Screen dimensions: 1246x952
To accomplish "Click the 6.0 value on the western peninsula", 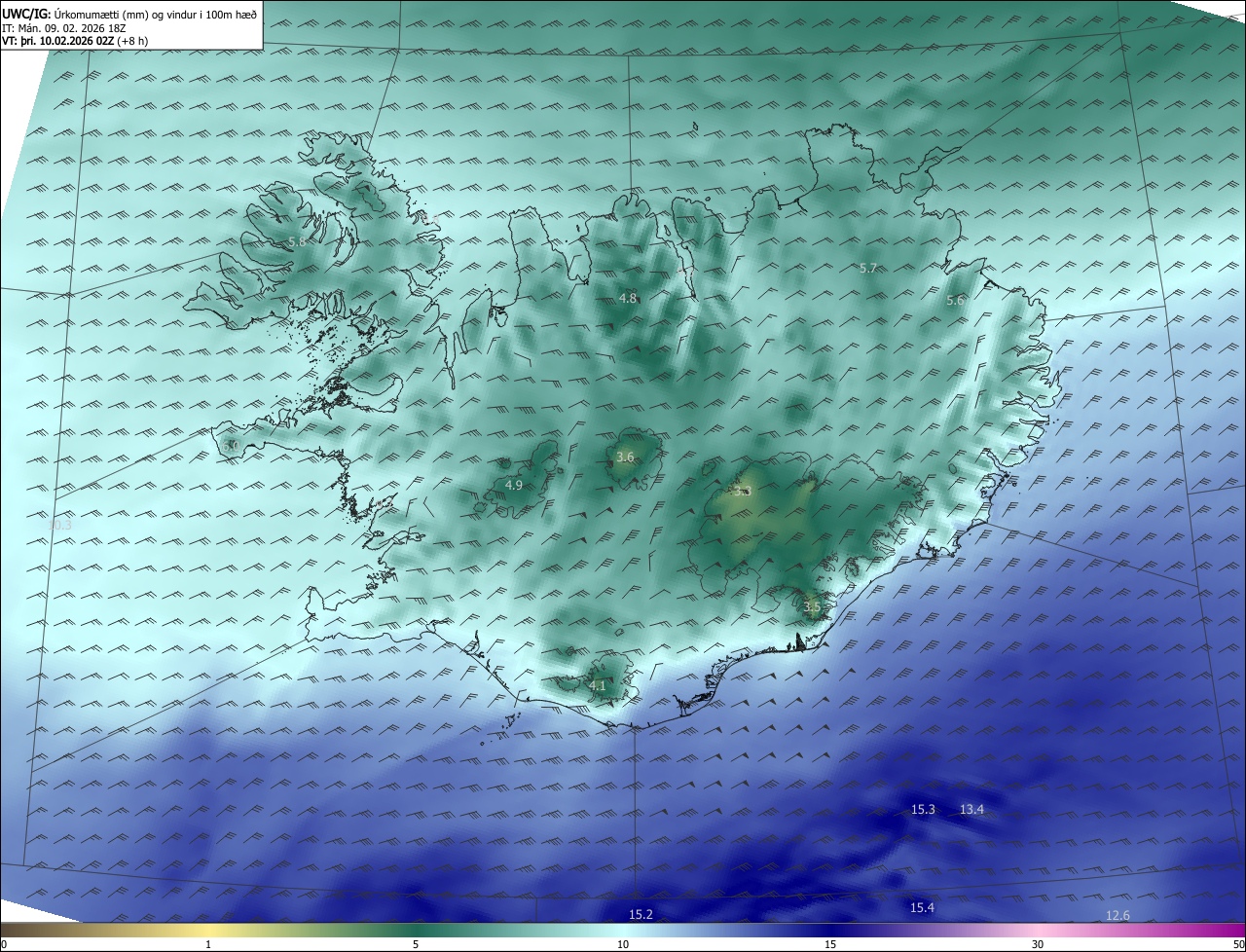I will point(231,446).
